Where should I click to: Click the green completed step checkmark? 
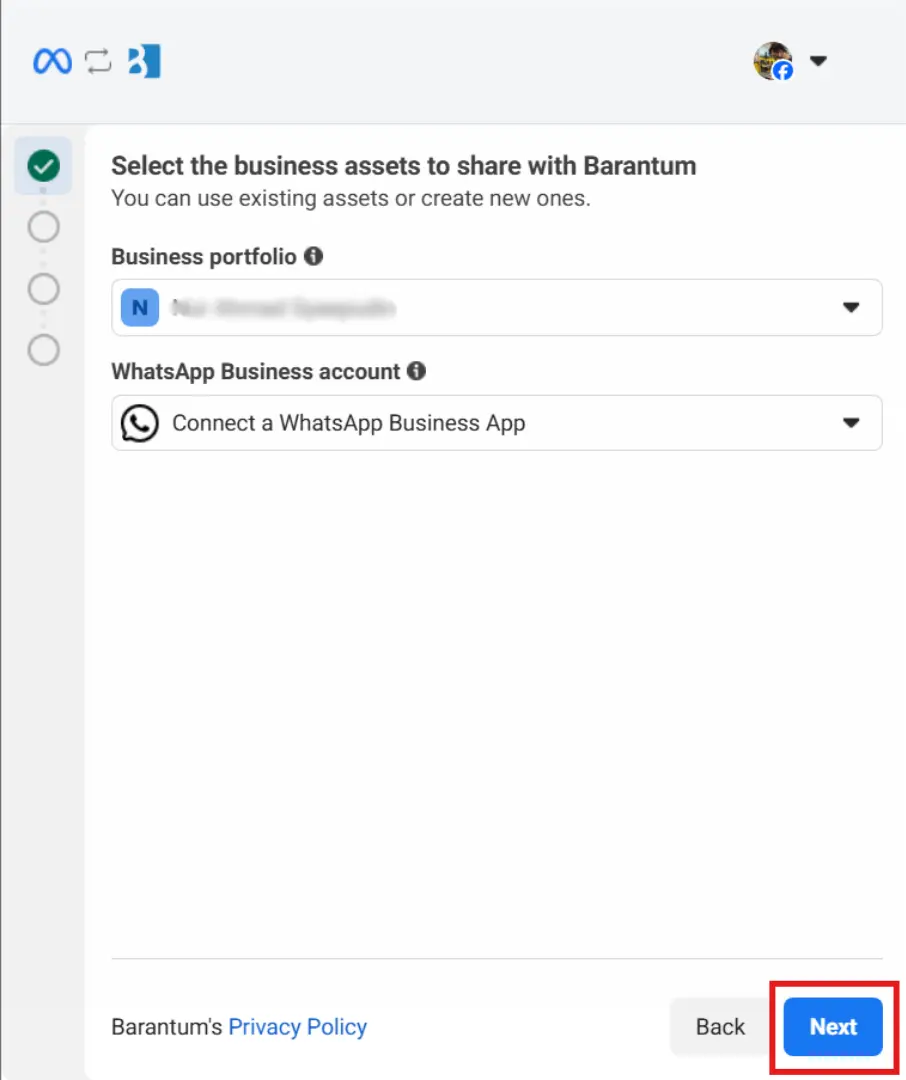(43, 166)
